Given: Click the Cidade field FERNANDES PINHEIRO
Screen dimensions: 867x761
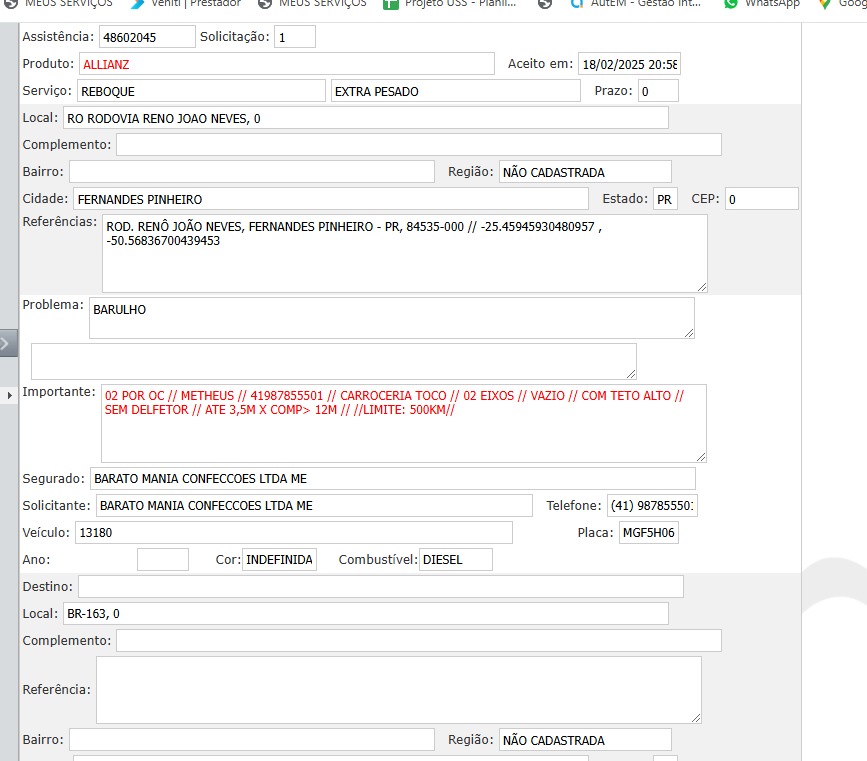Looking at the screenshot, I should tap(331, 199).
